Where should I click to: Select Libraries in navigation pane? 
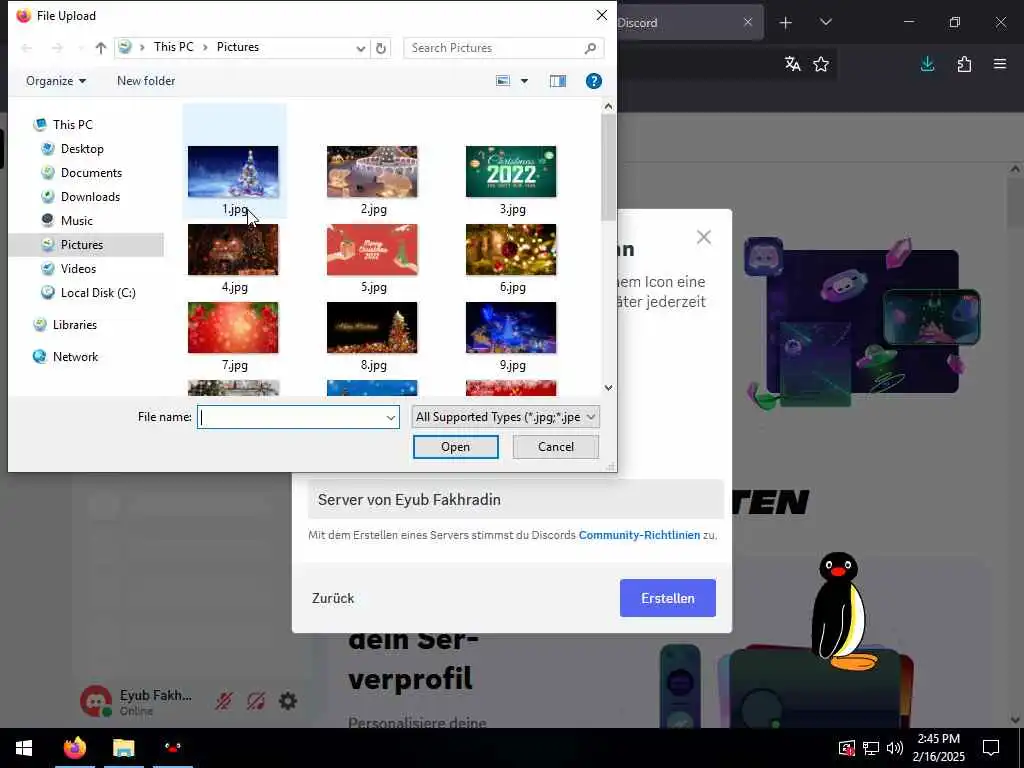[x=74, y=325]
